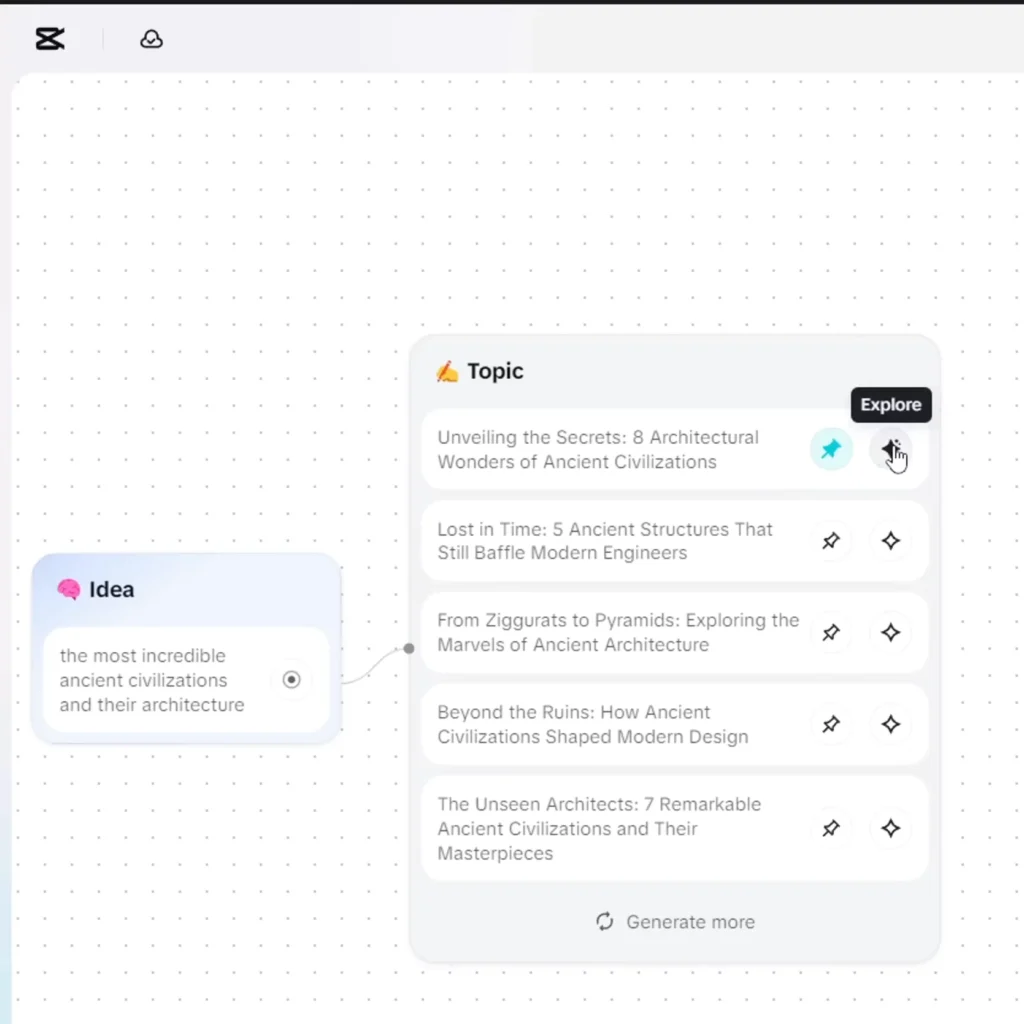The width and height of the screenshot is (1024, 1024).
Task: Click the Idea card heading
Action: tap(112, 589)
